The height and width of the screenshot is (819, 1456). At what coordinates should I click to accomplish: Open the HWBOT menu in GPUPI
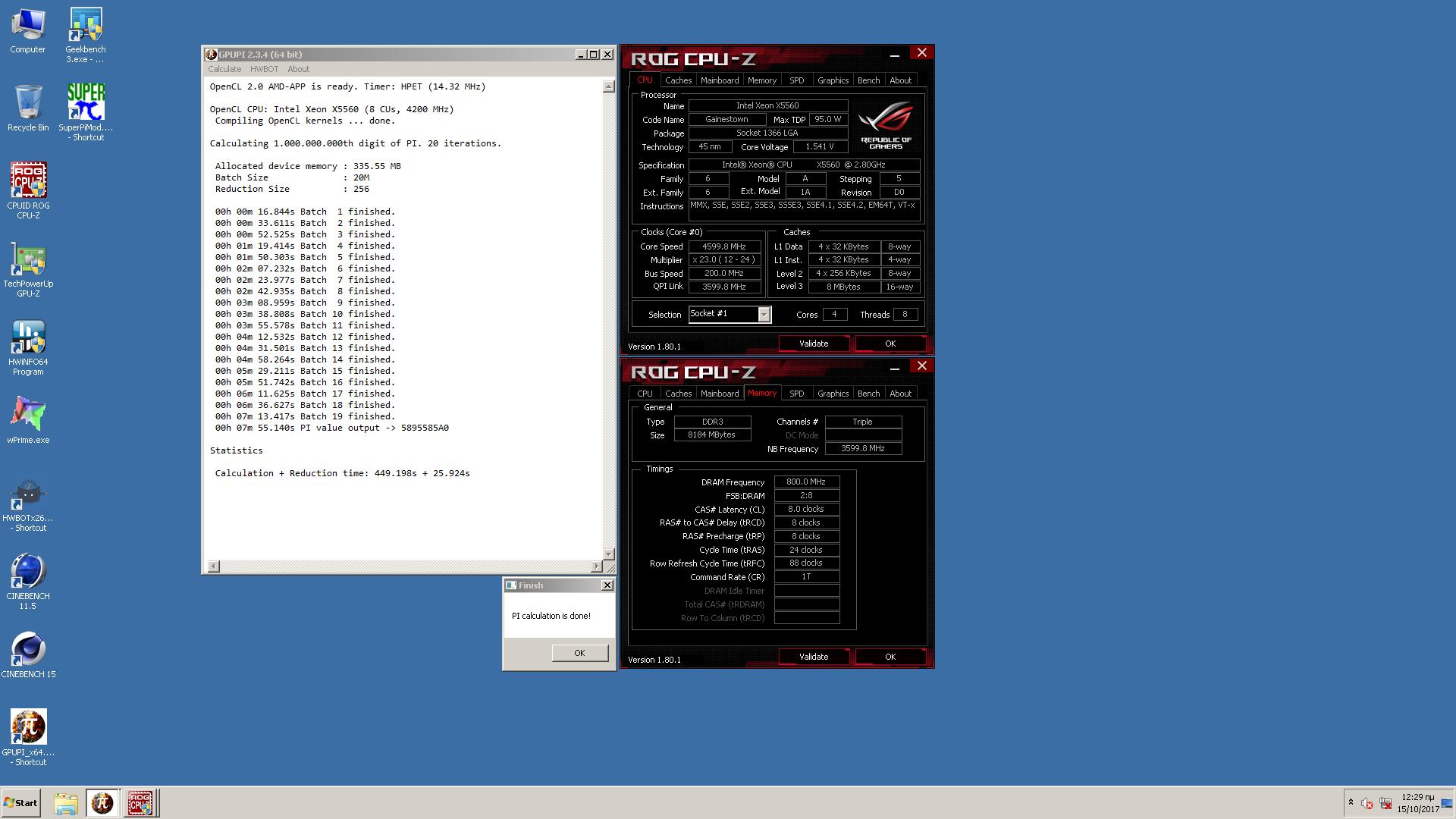[x=264, y=69]
